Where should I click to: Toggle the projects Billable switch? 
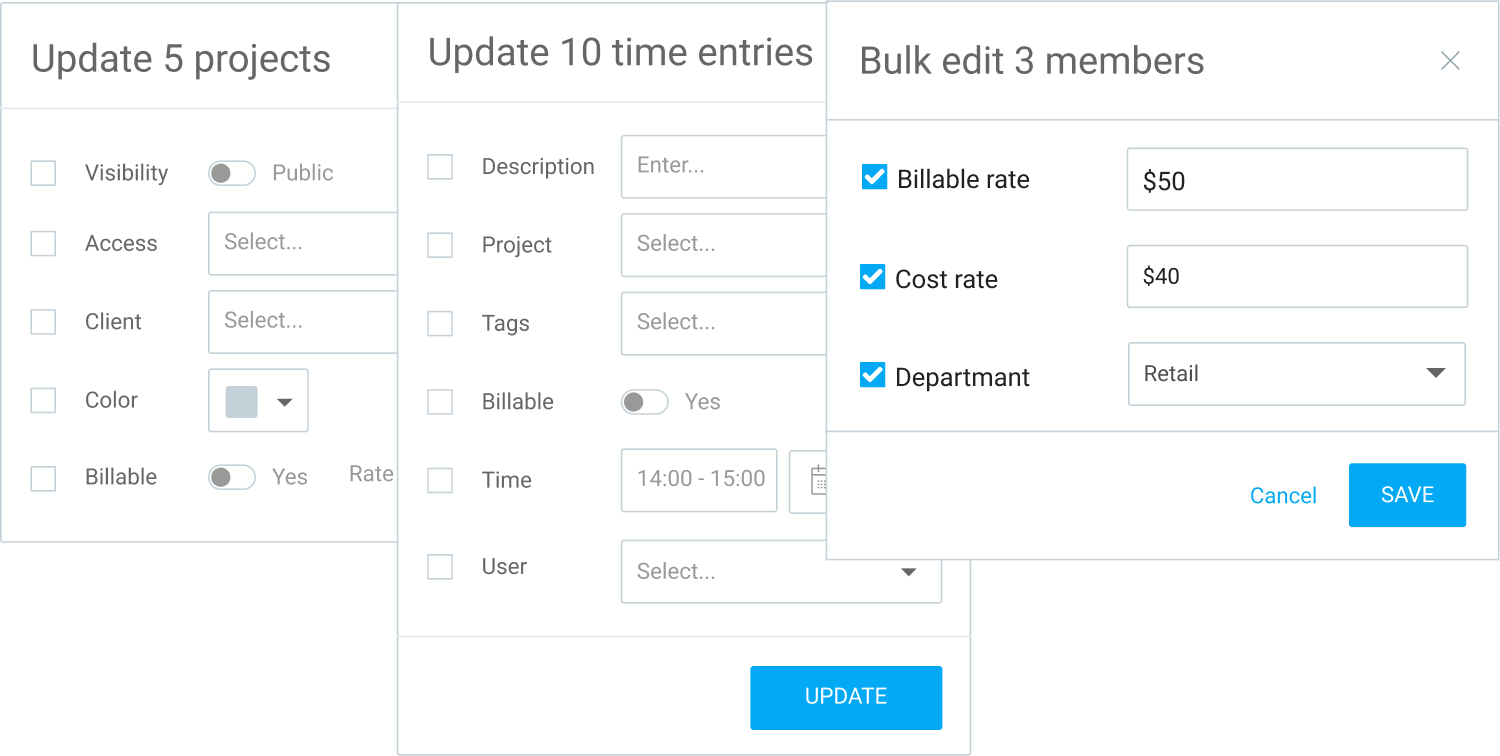232,477
